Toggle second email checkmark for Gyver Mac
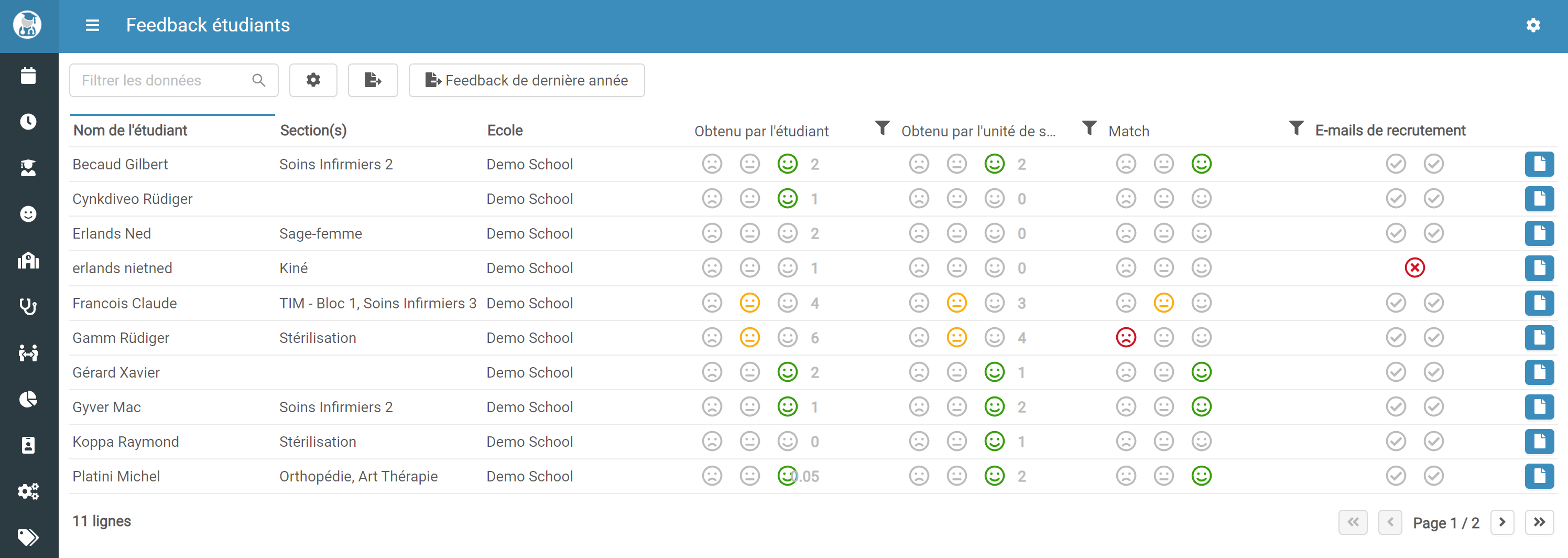The width and height of the screenshot is (1568, 558). [x=1433, y=407]
